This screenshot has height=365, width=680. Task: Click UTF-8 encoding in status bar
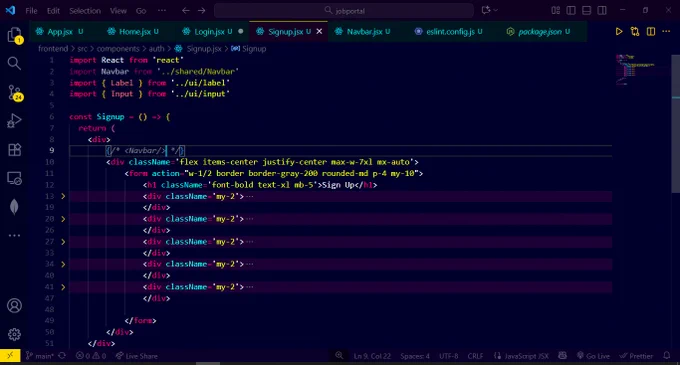[x=448, y=356]
